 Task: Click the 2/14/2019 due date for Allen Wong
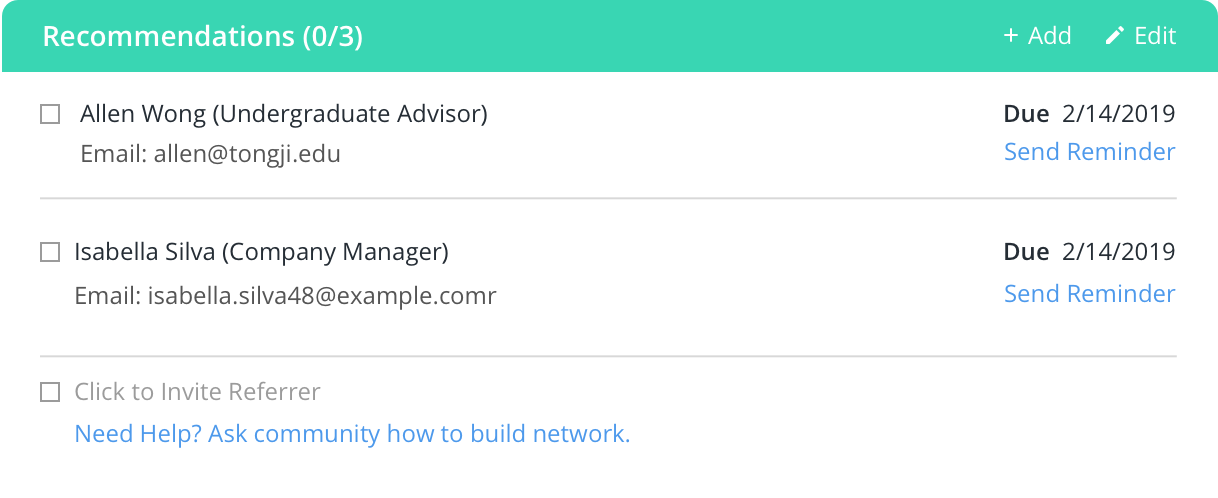point(1118,114)
